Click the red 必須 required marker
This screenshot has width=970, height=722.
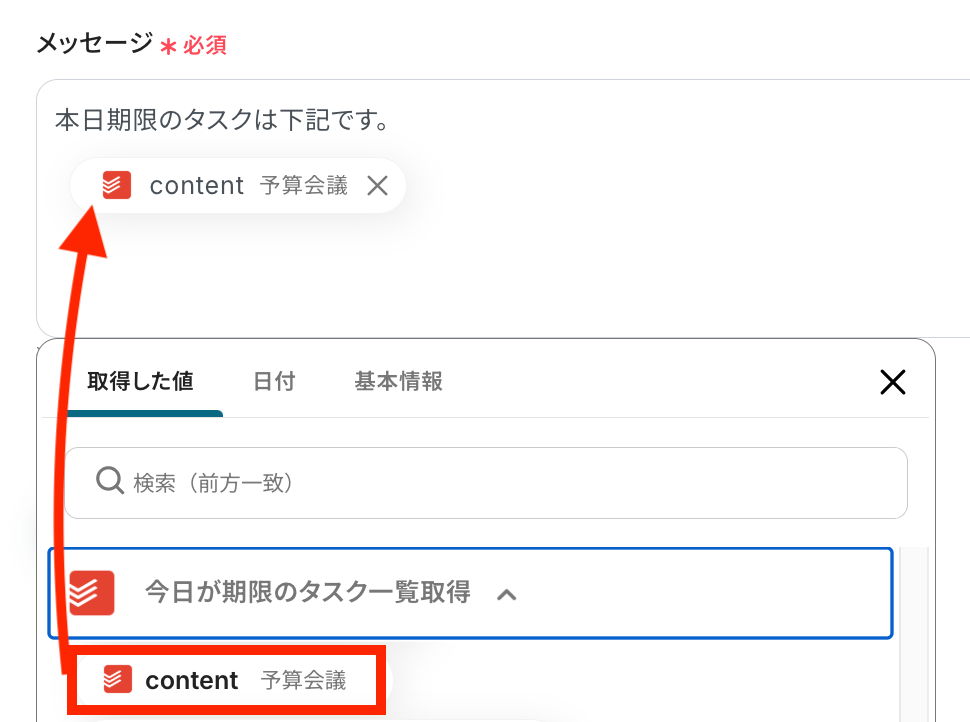204,45
